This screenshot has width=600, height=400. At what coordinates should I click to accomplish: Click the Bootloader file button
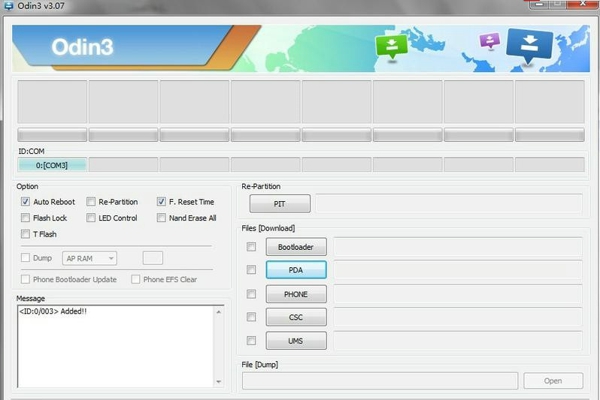[x=295, y=247]
